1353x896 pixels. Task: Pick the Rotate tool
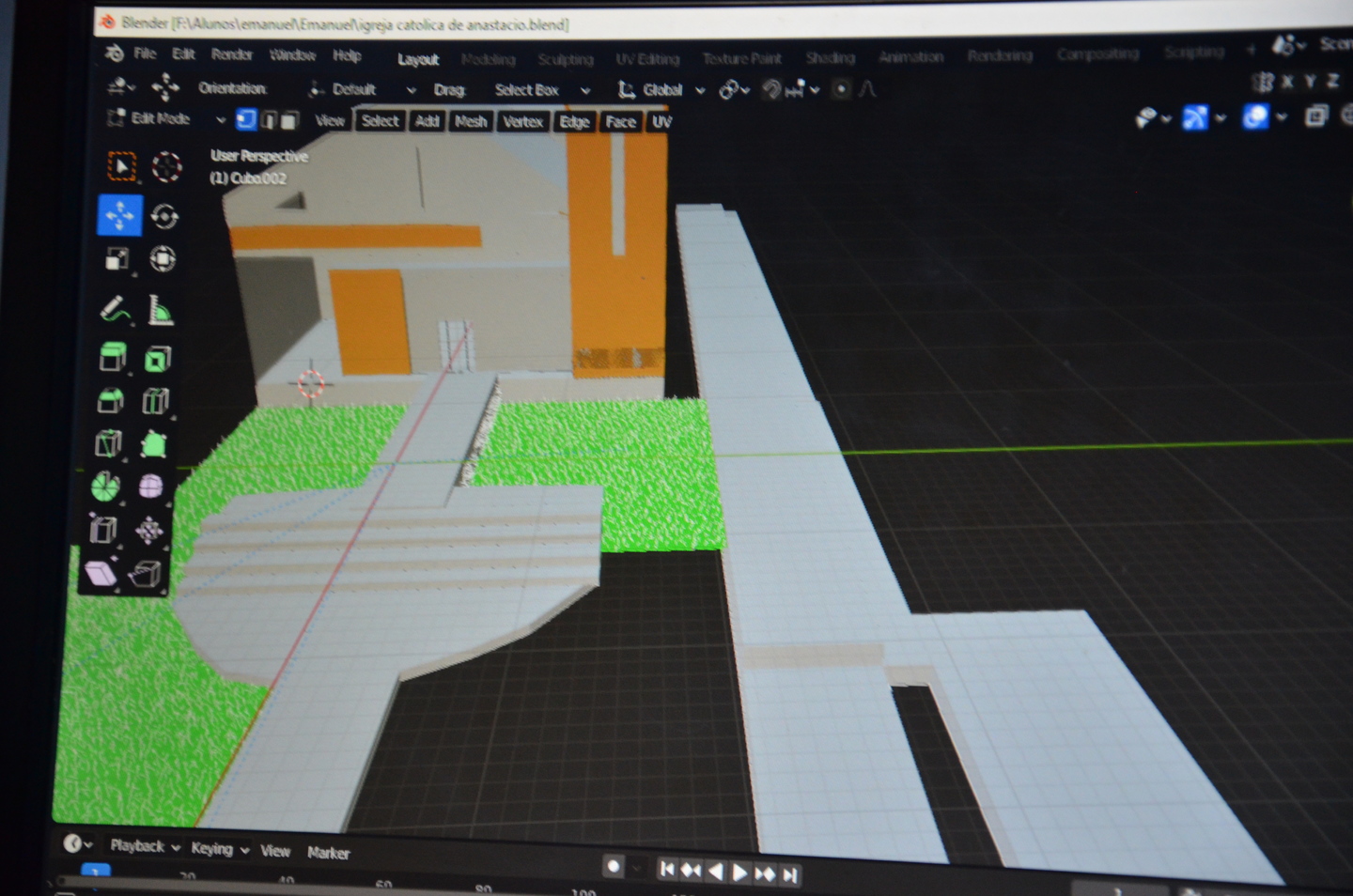click(x=164, y=216)
